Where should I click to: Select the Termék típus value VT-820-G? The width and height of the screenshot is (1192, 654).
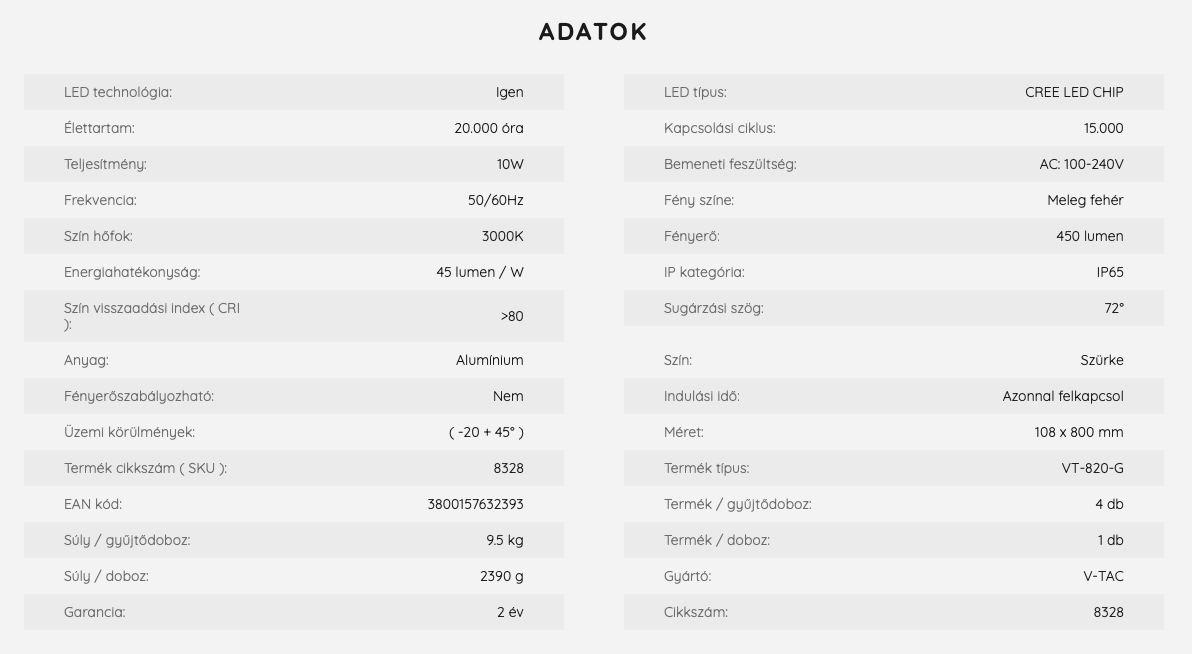(1092, 468)
